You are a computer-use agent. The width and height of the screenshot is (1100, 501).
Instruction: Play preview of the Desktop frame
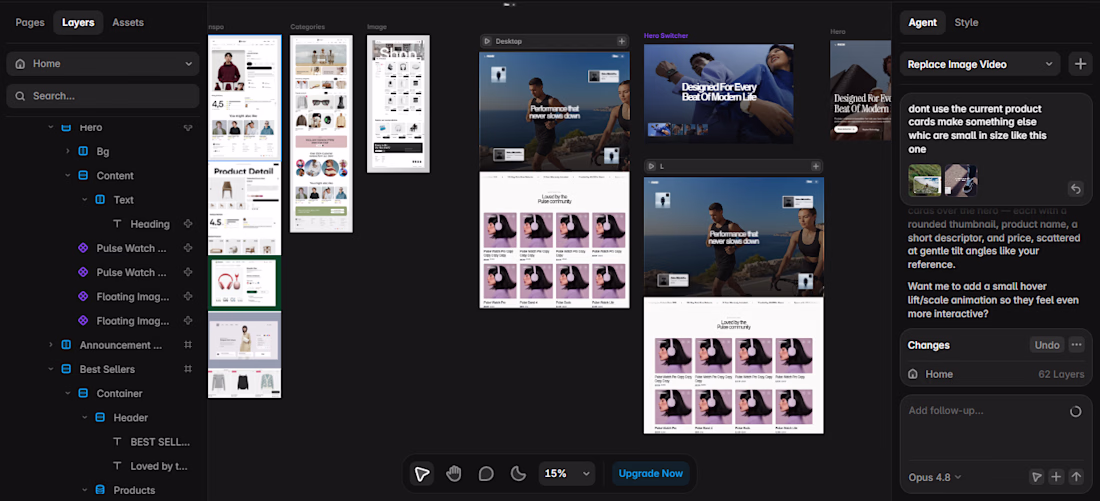coord(488,41)
